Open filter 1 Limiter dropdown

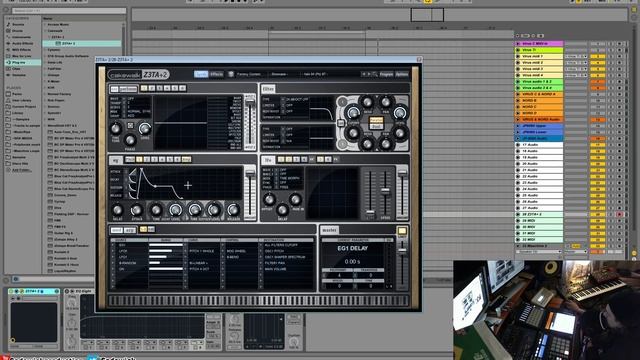282,105
